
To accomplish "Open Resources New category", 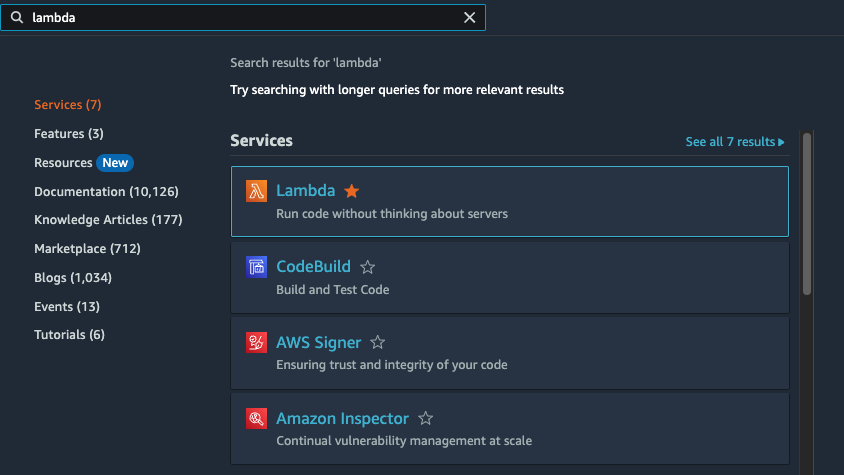I will 83,163.
